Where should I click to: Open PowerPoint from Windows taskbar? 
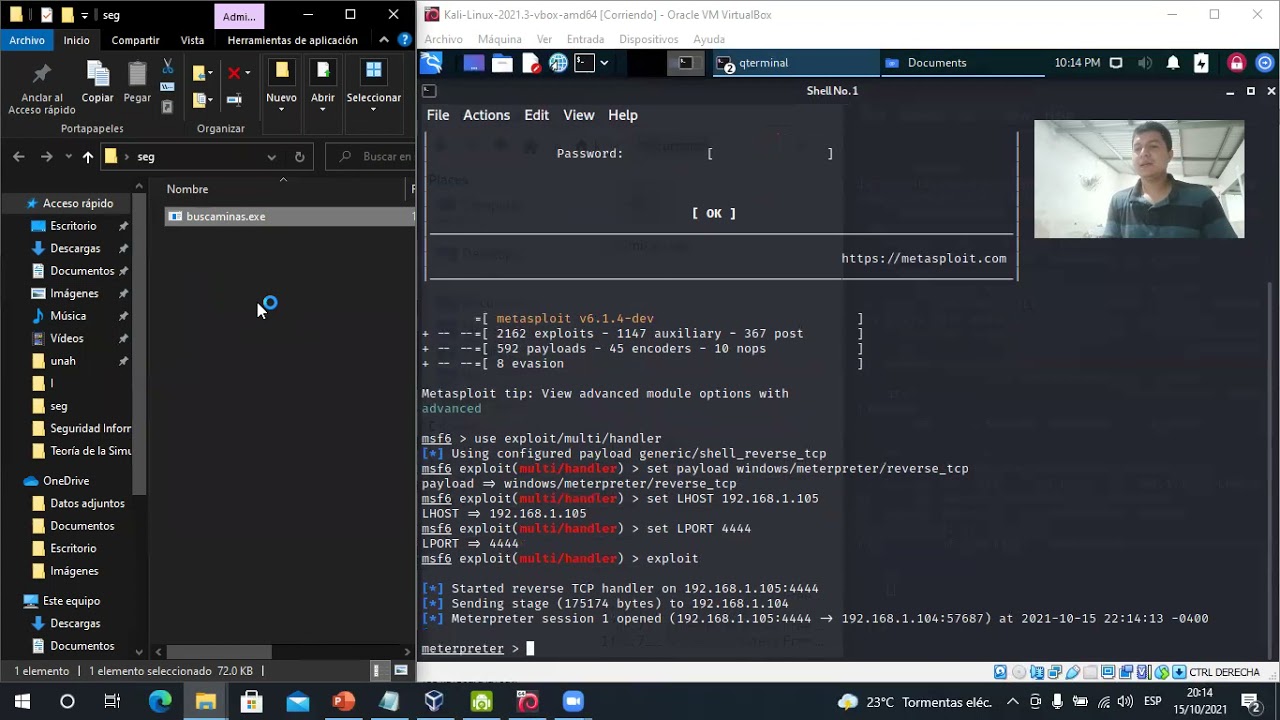(x=343, y=702)
